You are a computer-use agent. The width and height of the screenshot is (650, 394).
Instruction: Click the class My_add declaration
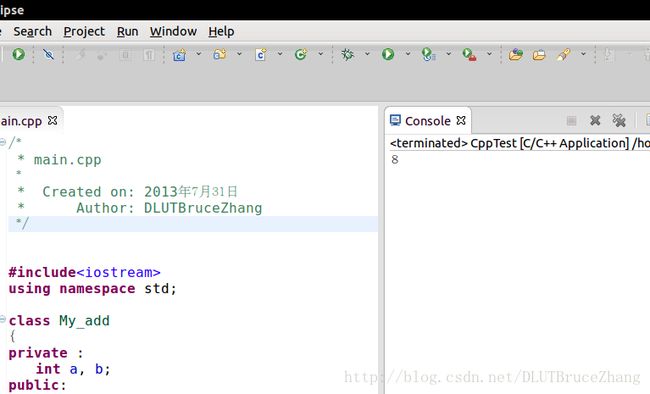point(59,321)
